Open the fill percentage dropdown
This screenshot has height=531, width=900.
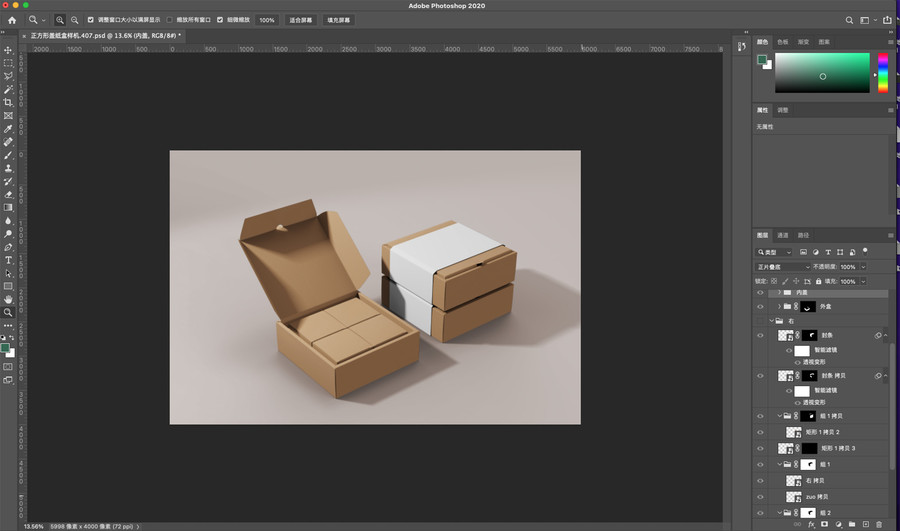(x=863, y=281)
